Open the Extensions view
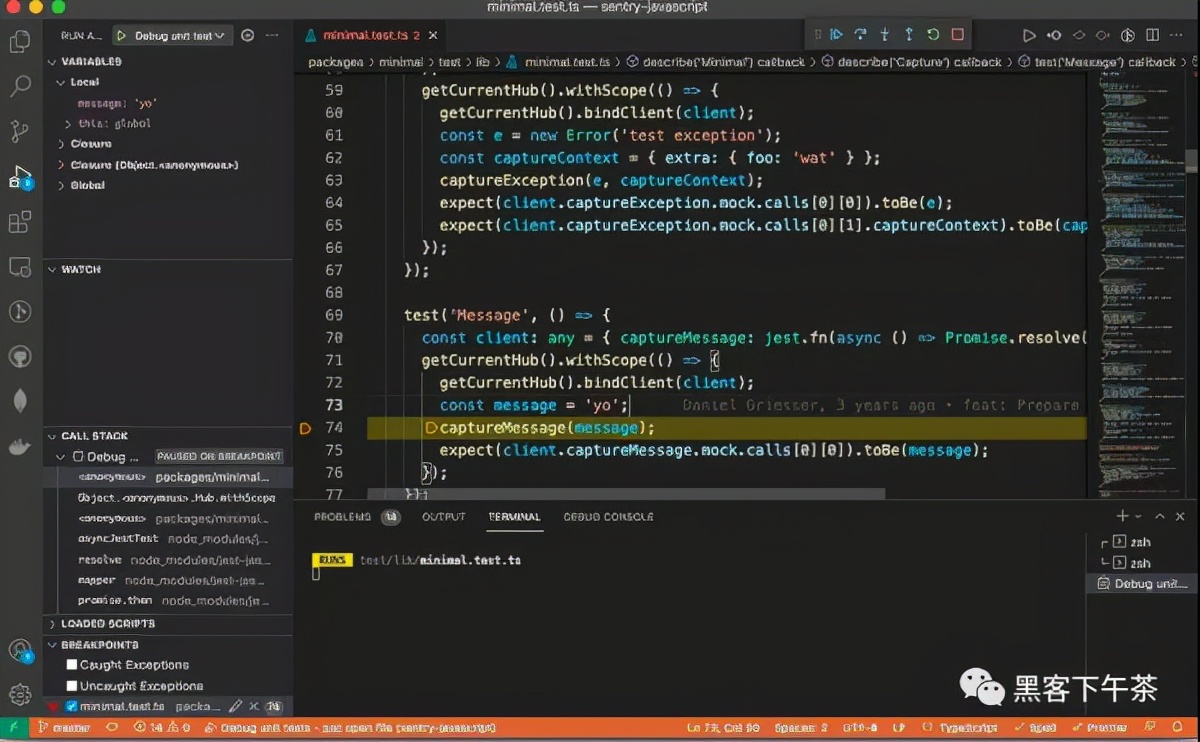The height and width of the screenshot is (742, 1200). click(19, 222)
